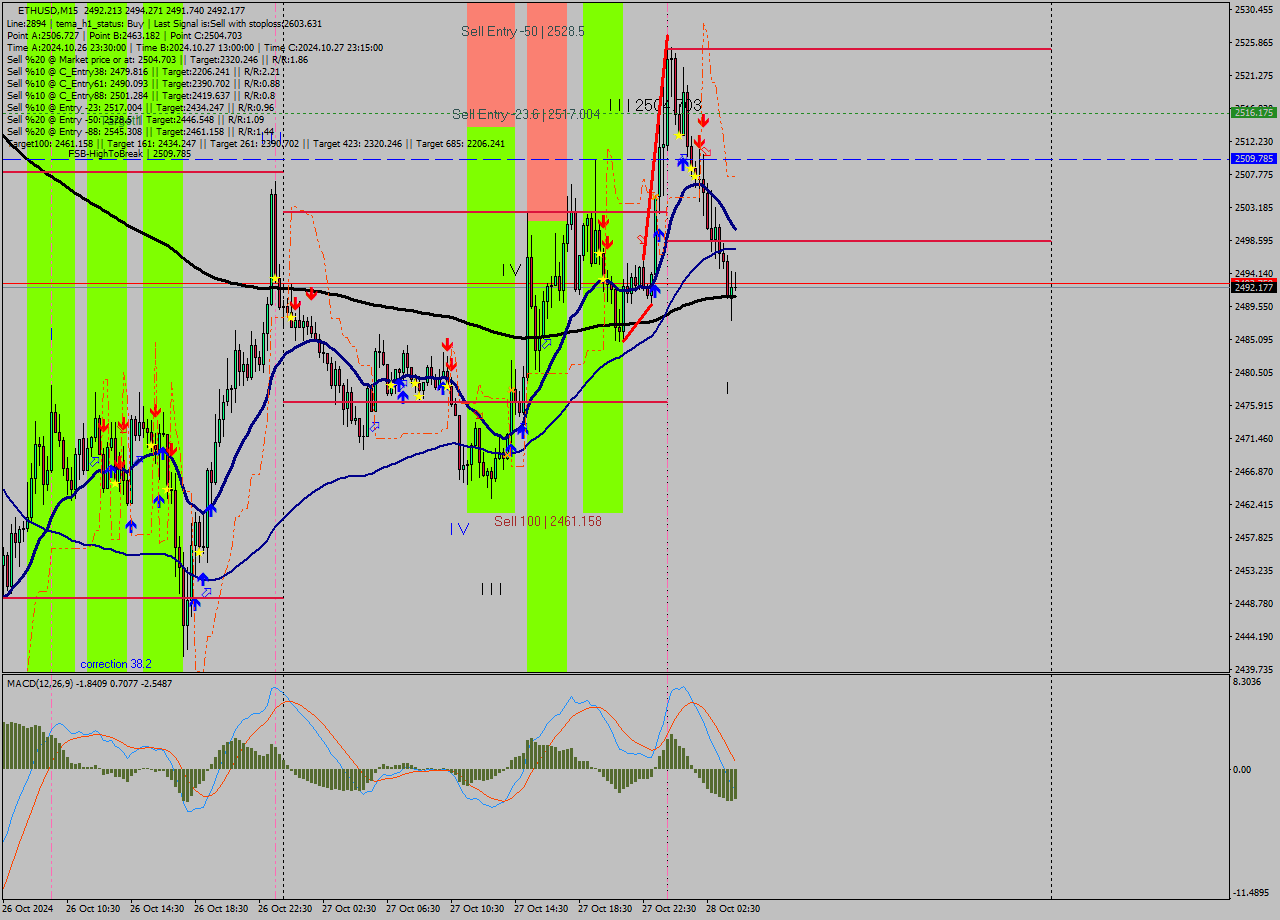Click 2453.235 on the price axis
The image size is (1280, 920).
tap(1254, 570)
